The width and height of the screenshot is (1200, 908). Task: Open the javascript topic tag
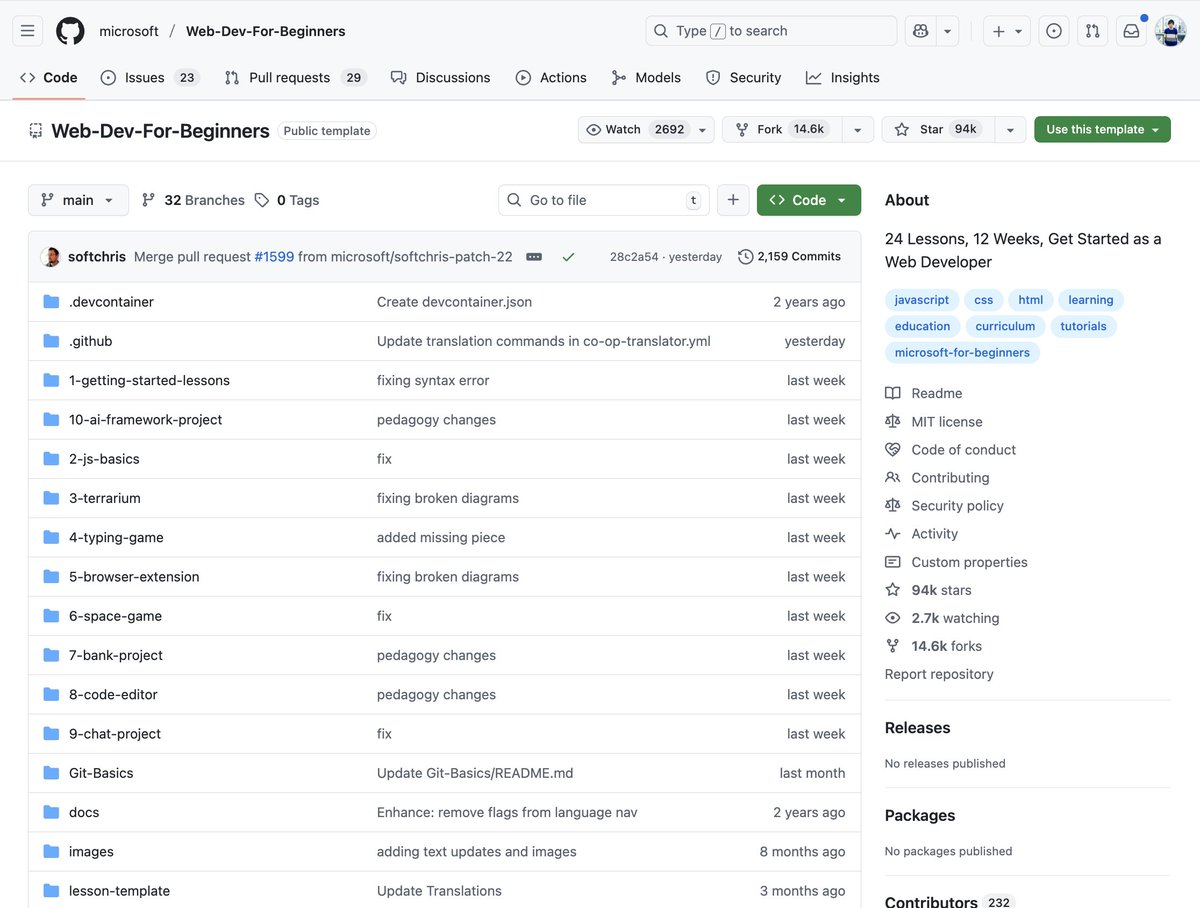pos(922,300)
